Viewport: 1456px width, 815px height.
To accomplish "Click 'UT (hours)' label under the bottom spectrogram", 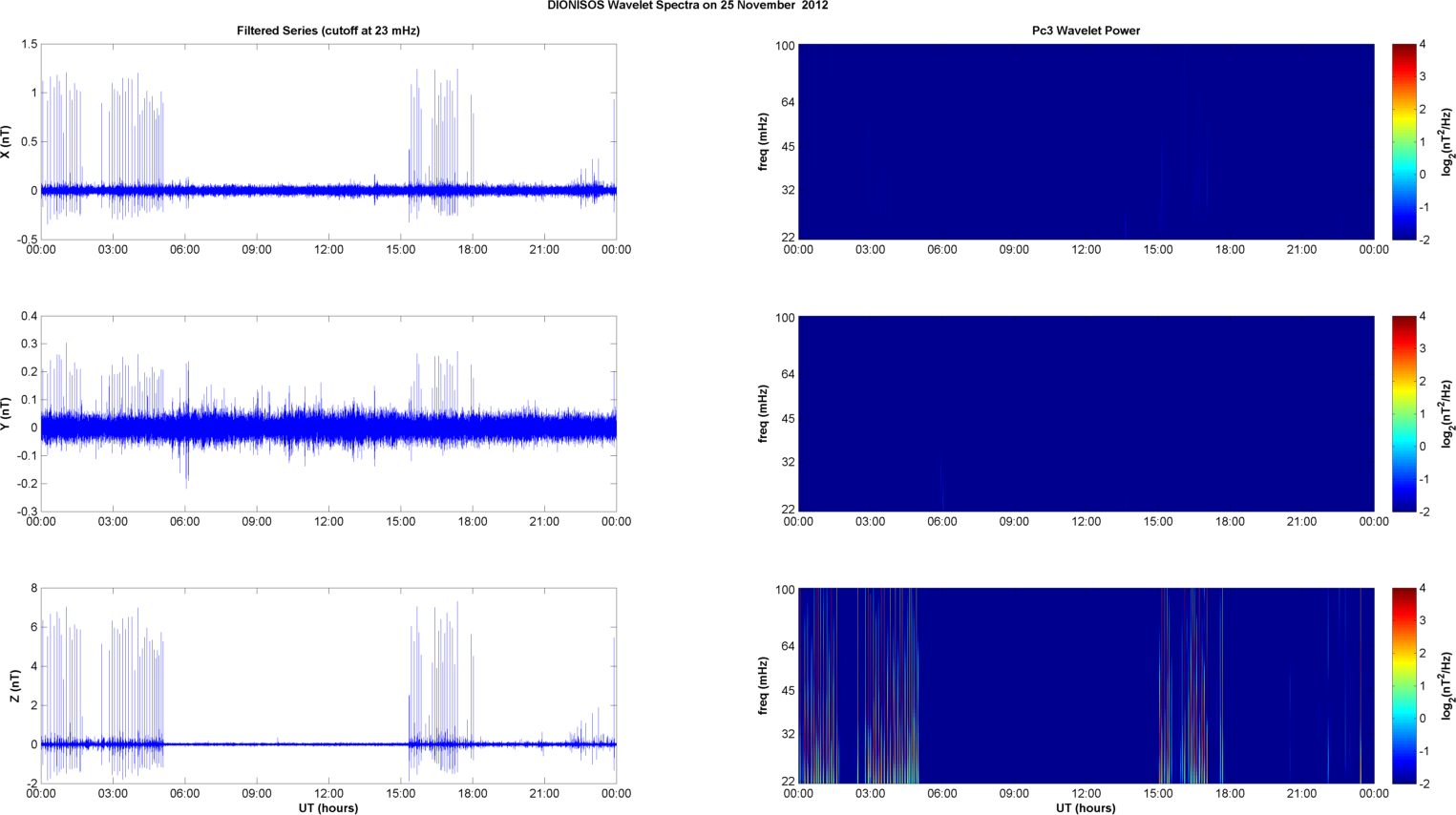I will coord(1086,808).
